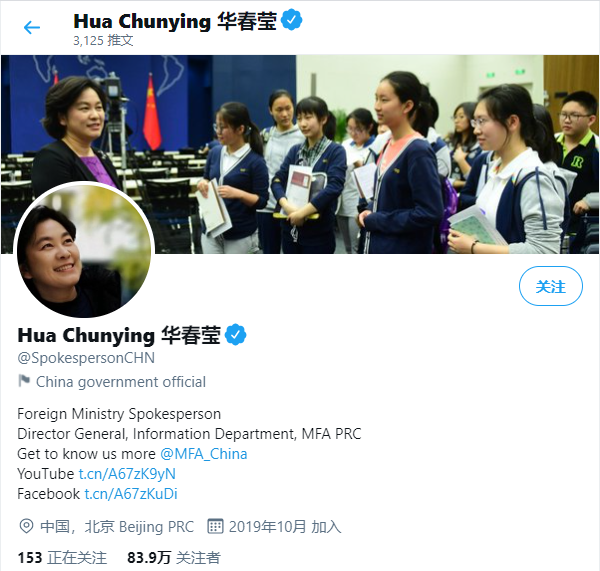600x571 pixels.
Task: Open the @MFA_China mention link
Action: (x=204, y=454)
